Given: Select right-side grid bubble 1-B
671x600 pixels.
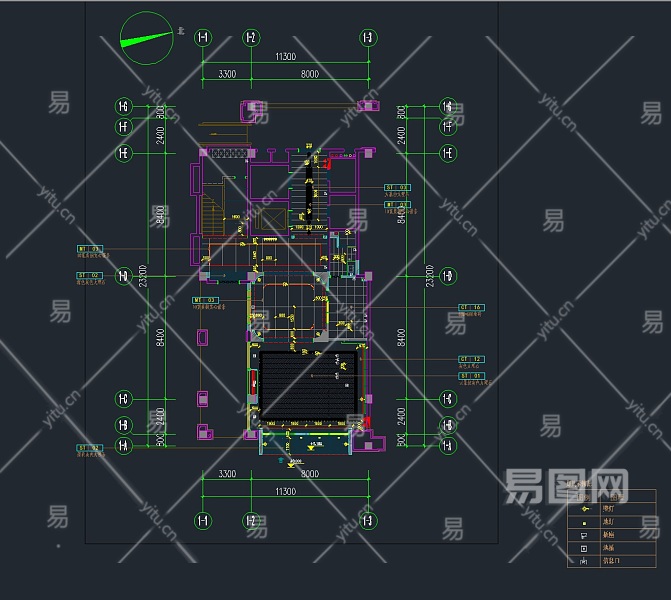Looking at the screenshot, I should (448, 425).
